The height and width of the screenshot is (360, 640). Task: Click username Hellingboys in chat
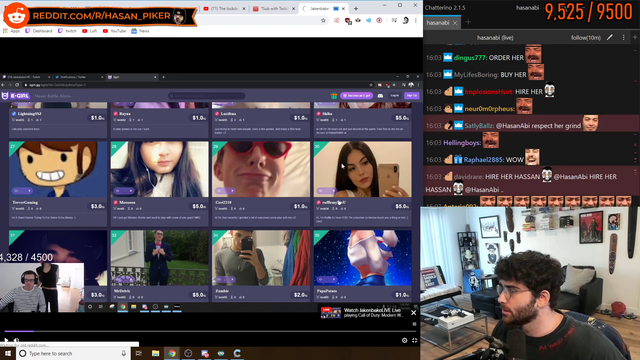462,143
